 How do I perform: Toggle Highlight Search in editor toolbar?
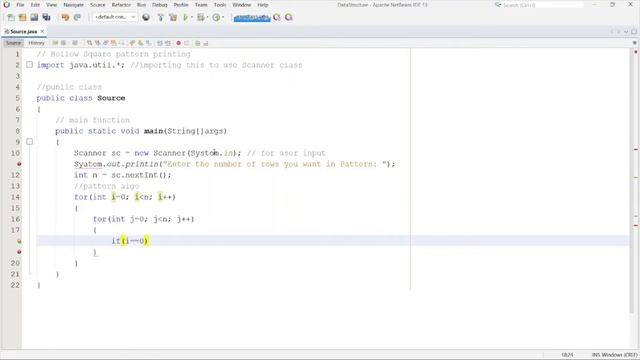(114, 43)
